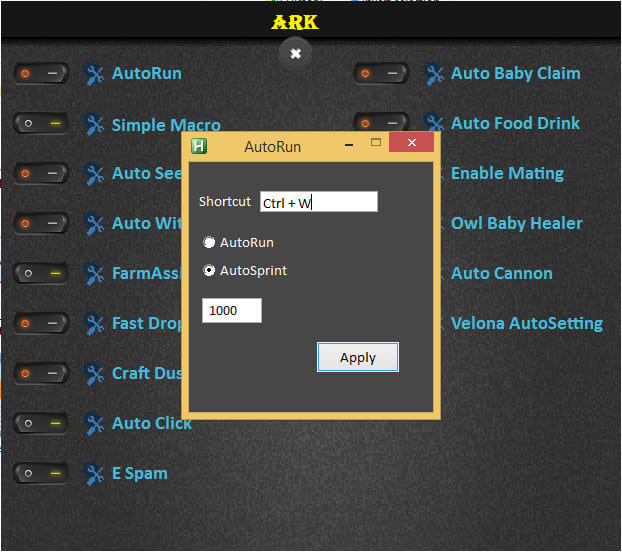This screenshot has height=553, width=622.
Task: Close the ARK panel with round X button
Action: point(295,53)
